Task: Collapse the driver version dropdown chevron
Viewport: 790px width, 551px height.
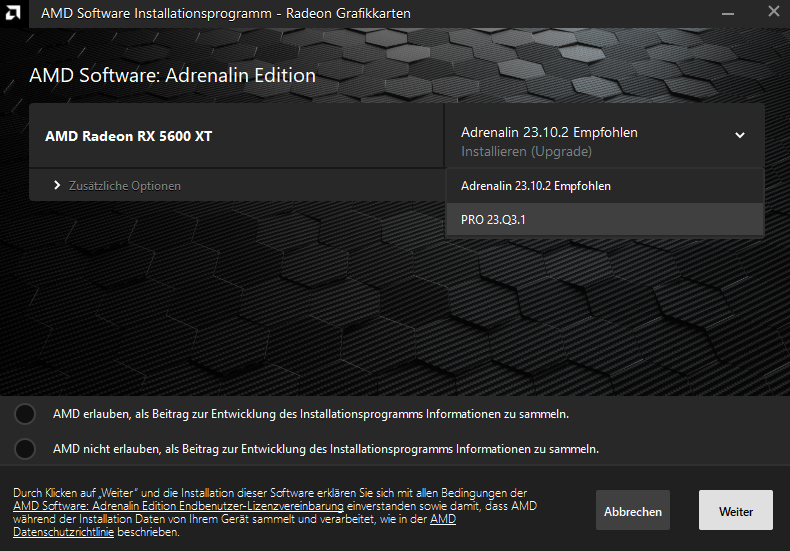Action: click(x=740, y=135)
